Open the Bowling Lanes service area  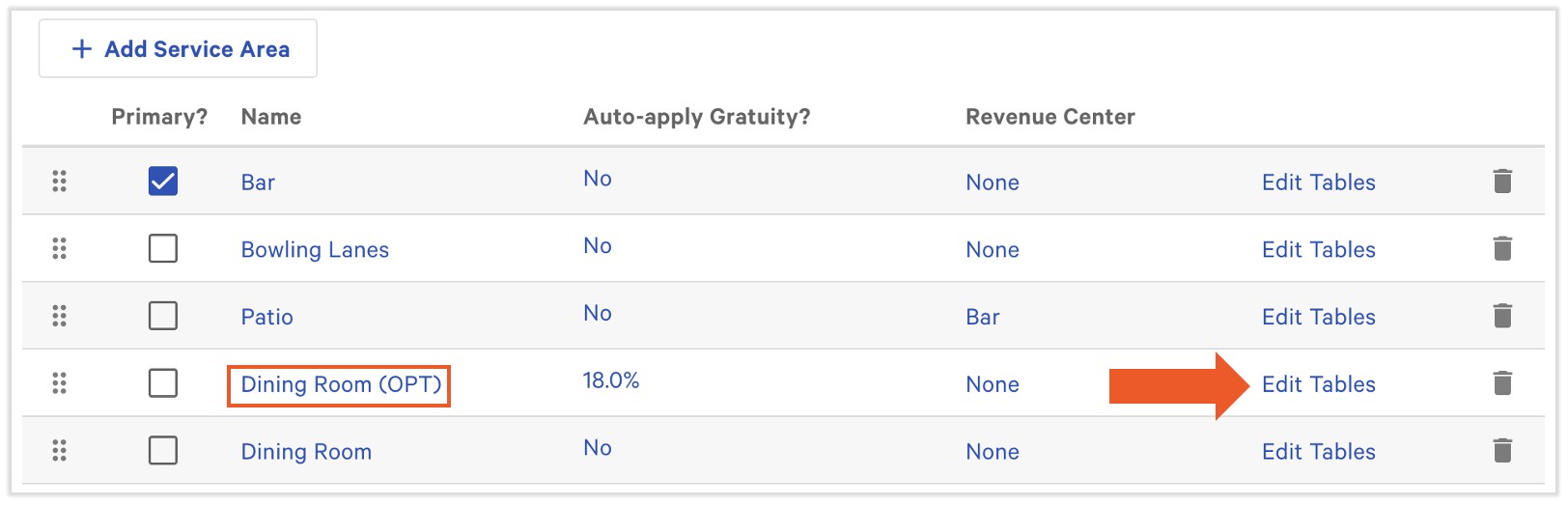(315, 250)
